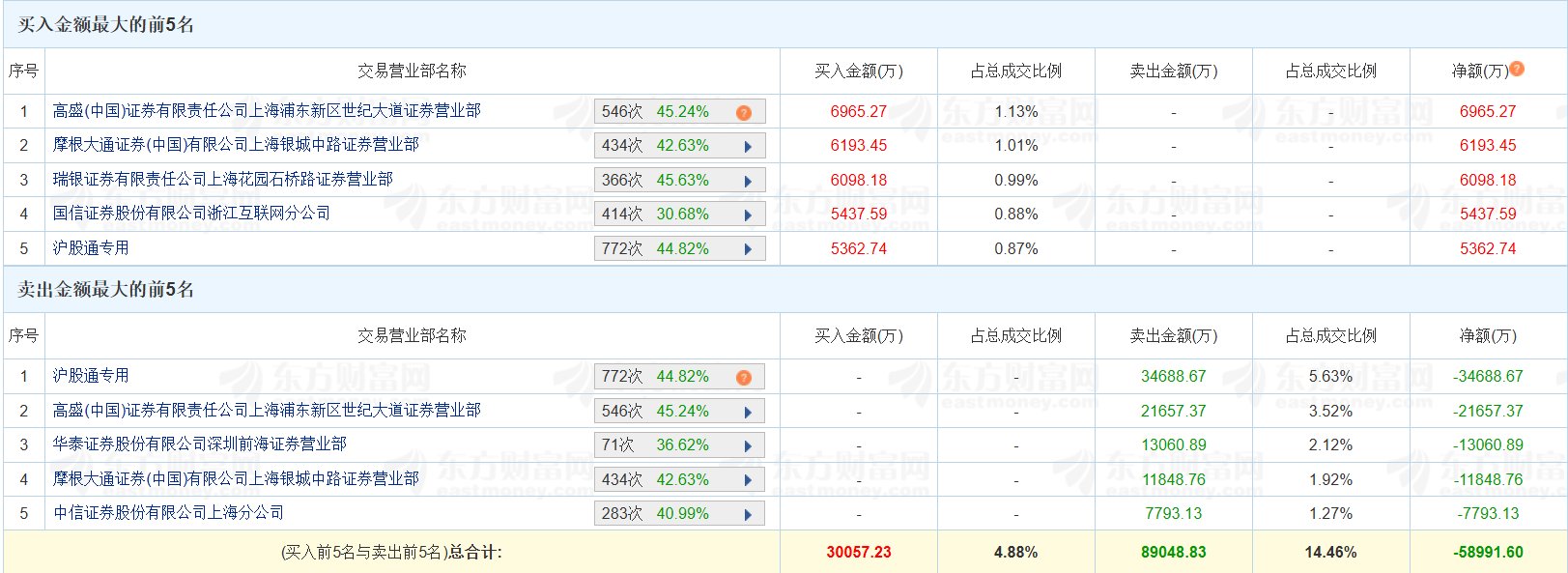The width and height of the screenshot is (1568, 573).
Task: Click the orange help icon beside the top 净额(万) header
Action: pyautogui.click(x=1517, y=69)
